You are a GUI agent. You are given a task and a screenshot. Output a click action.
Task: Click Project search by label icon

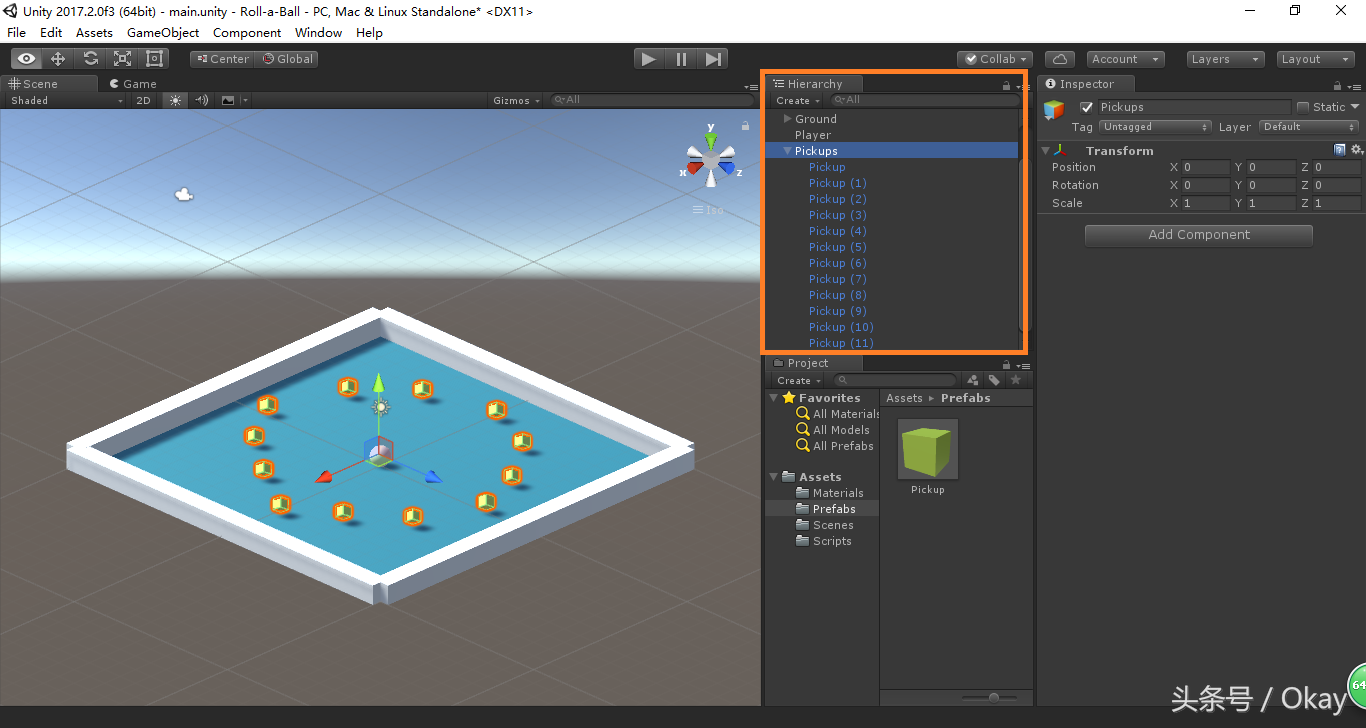(994, 380)
